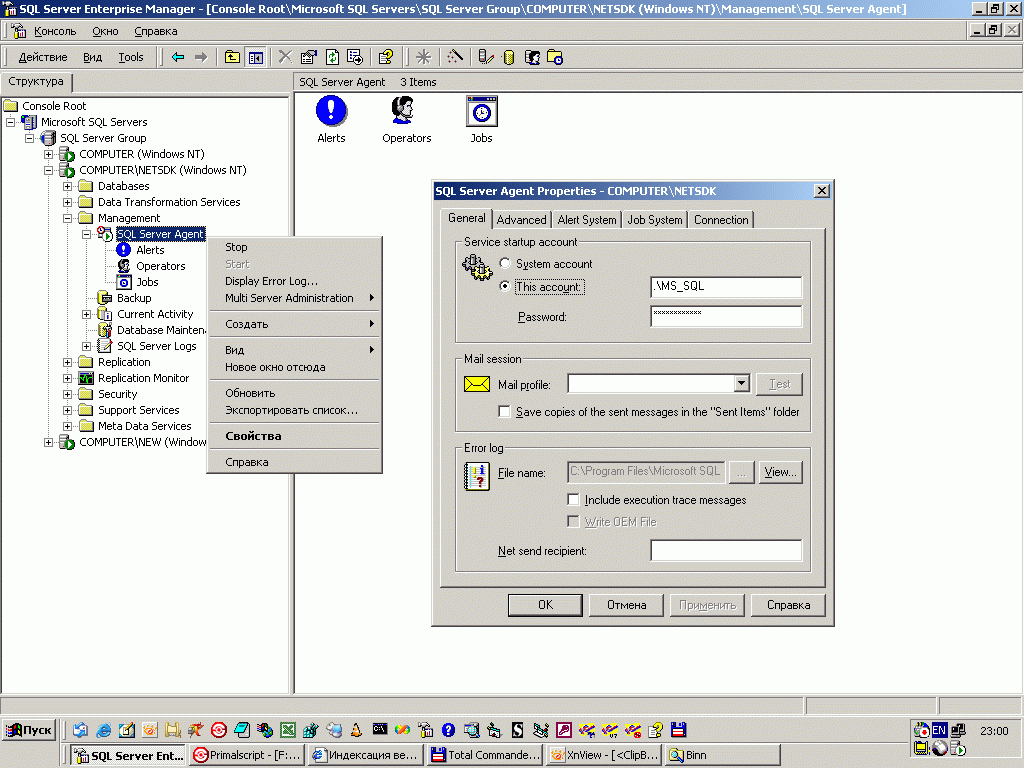
Task: Collapse the SQL Server Group node
Action: pyautogui.click(x=29, y=138)
